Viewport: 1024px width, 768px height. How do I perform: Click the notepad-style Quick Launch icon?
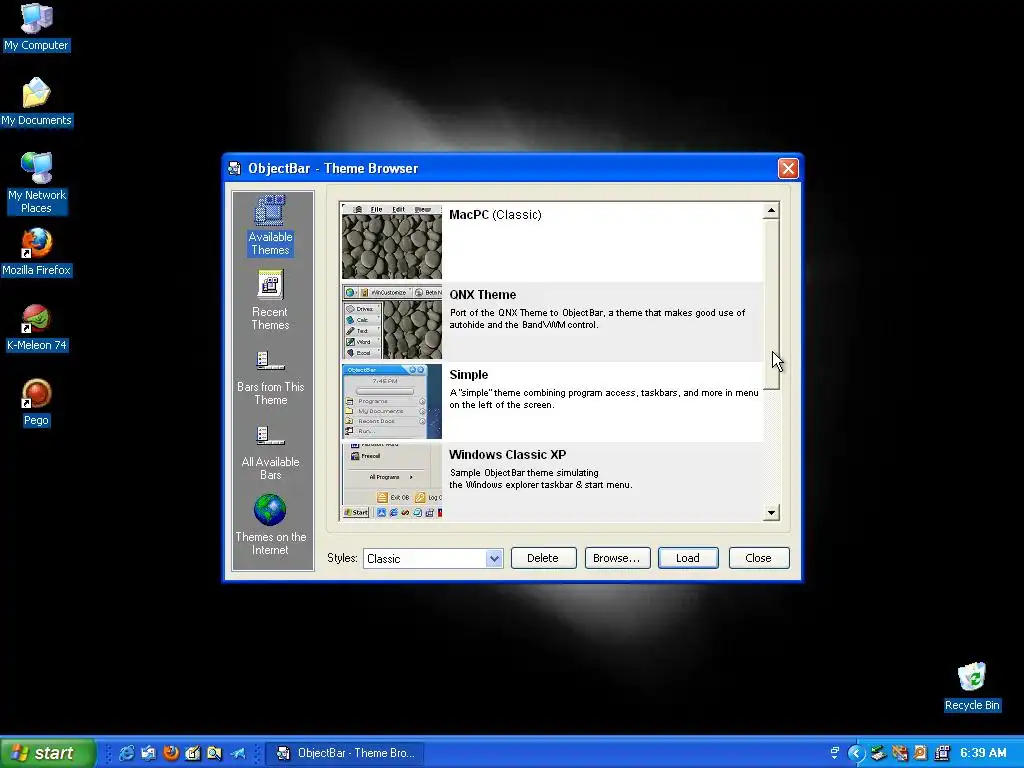(193, 753)
